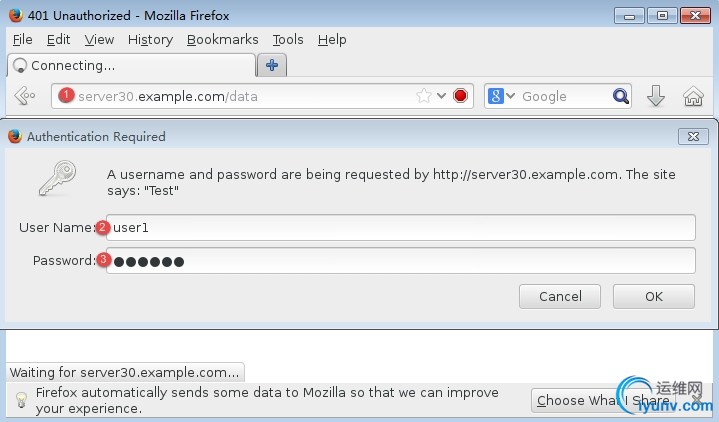Open the Tools menu
The height and width of the screenshot is (422, 719).
pos(288,39)
